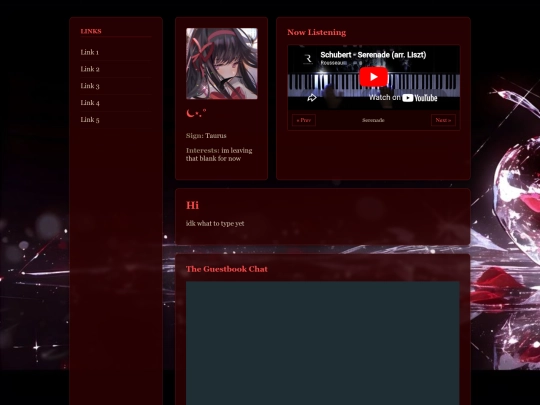Image resolution: width=540 pixels, height=405 pixels.
Task: Open Watch on YouTube link
Action: pyautogui.click(x=403, y=98)
